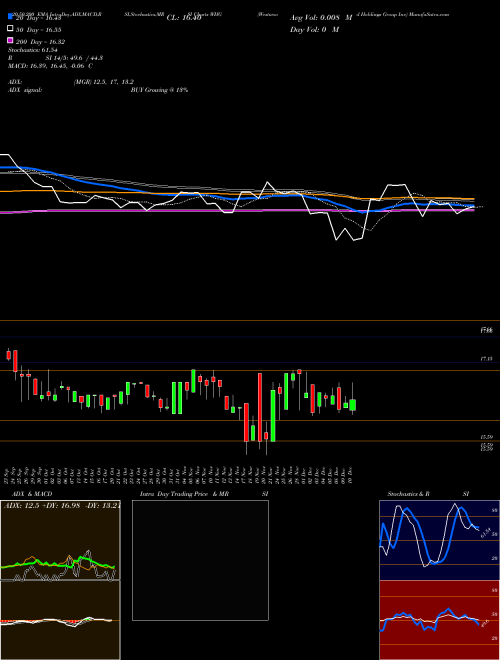Click the 'BUY Growing @ 18%' signal text
Image resolution: width=500 pixels, height=660 pixels.
[159, 90]
